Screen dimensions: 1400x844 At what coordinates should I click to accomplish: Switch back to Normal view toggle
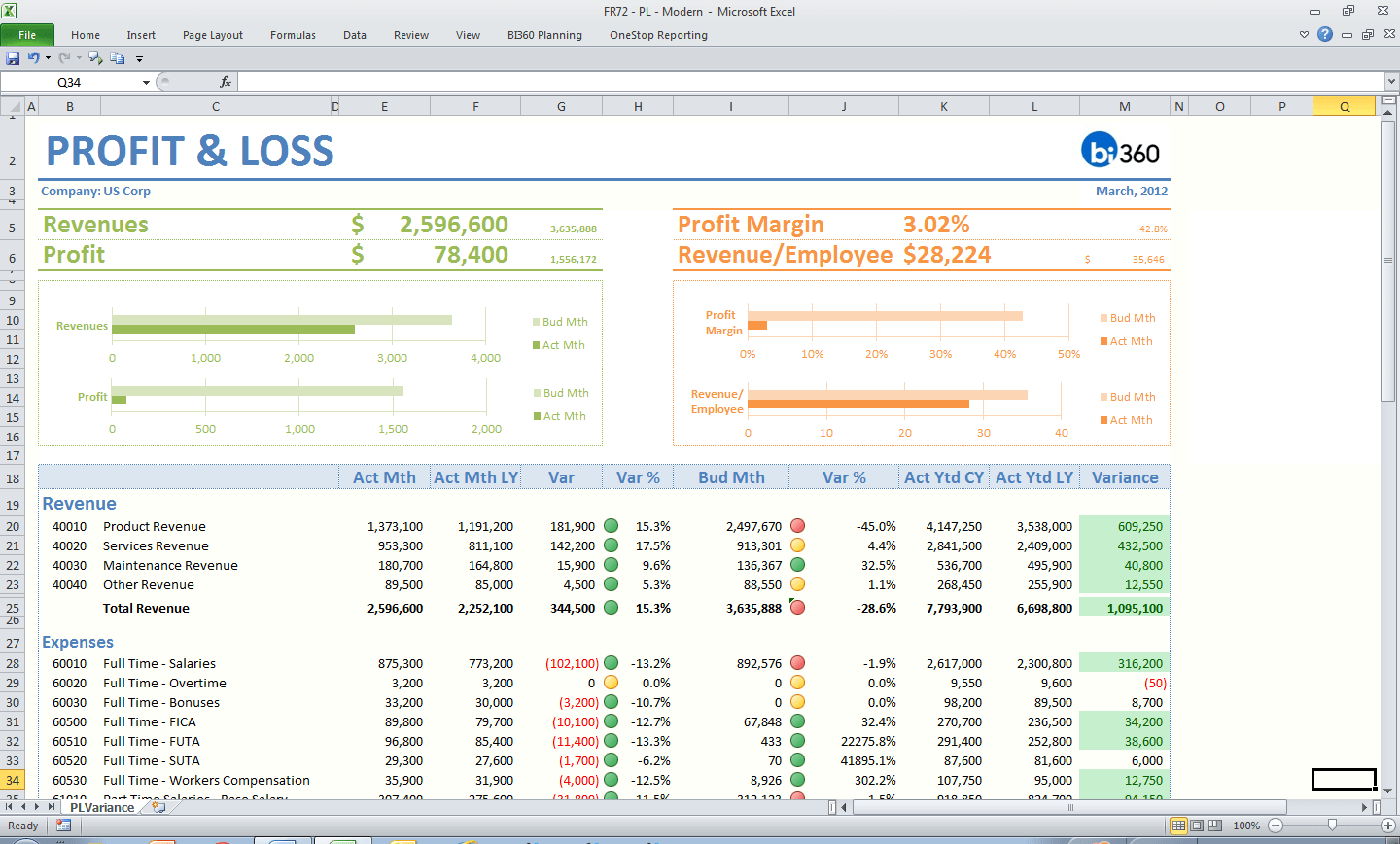1179,826
